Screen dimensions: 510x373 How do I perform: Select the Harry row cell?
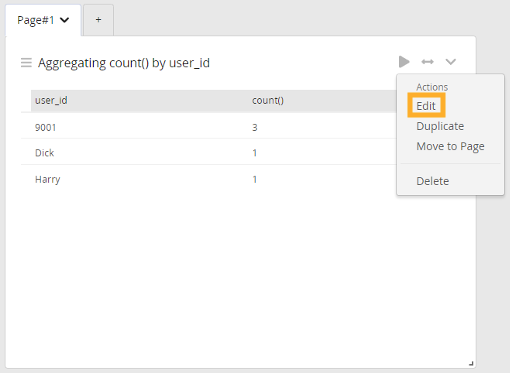click(48, 179)
